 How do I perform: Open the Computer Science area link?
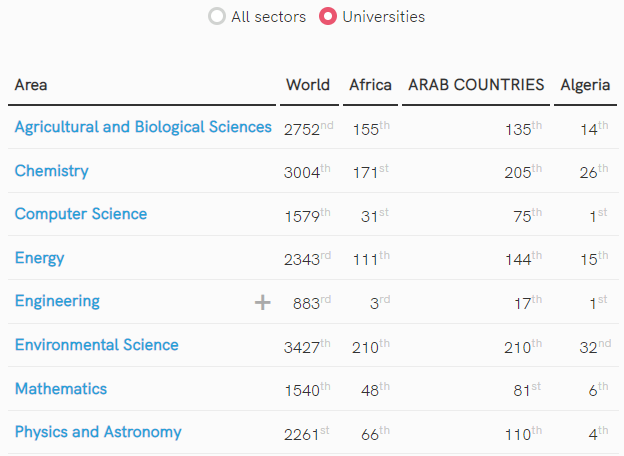pyautogui.click(x=80, y=214)
